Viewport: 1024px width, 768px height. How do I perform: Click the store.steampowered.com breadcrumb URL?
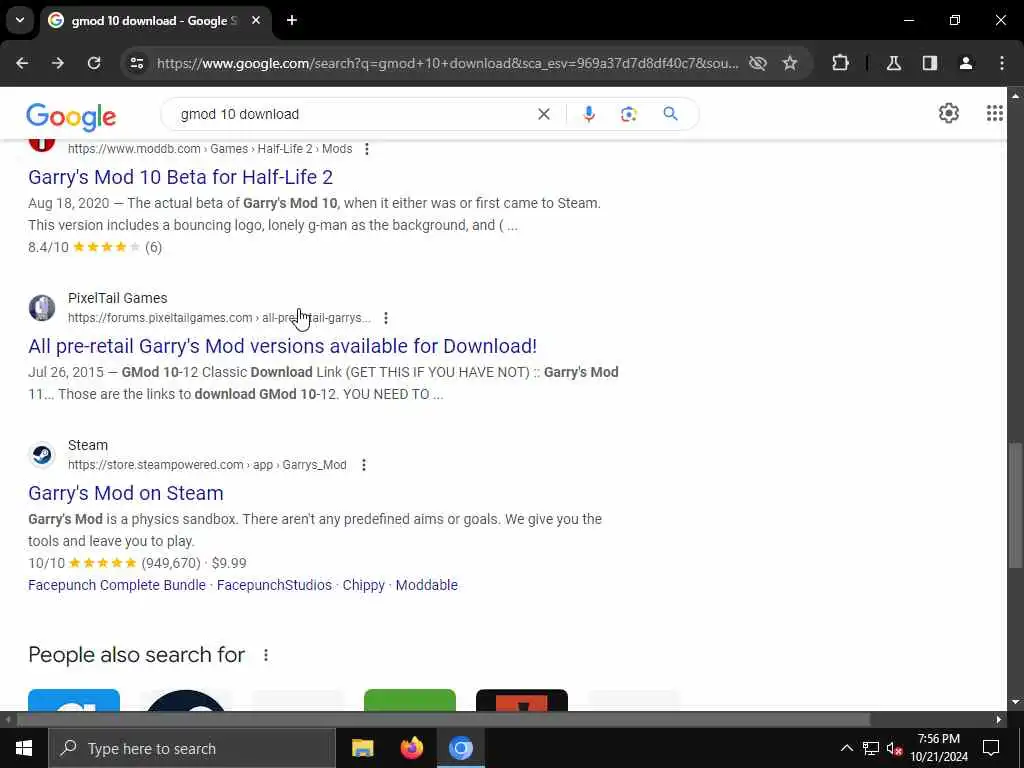click(207, 465)
